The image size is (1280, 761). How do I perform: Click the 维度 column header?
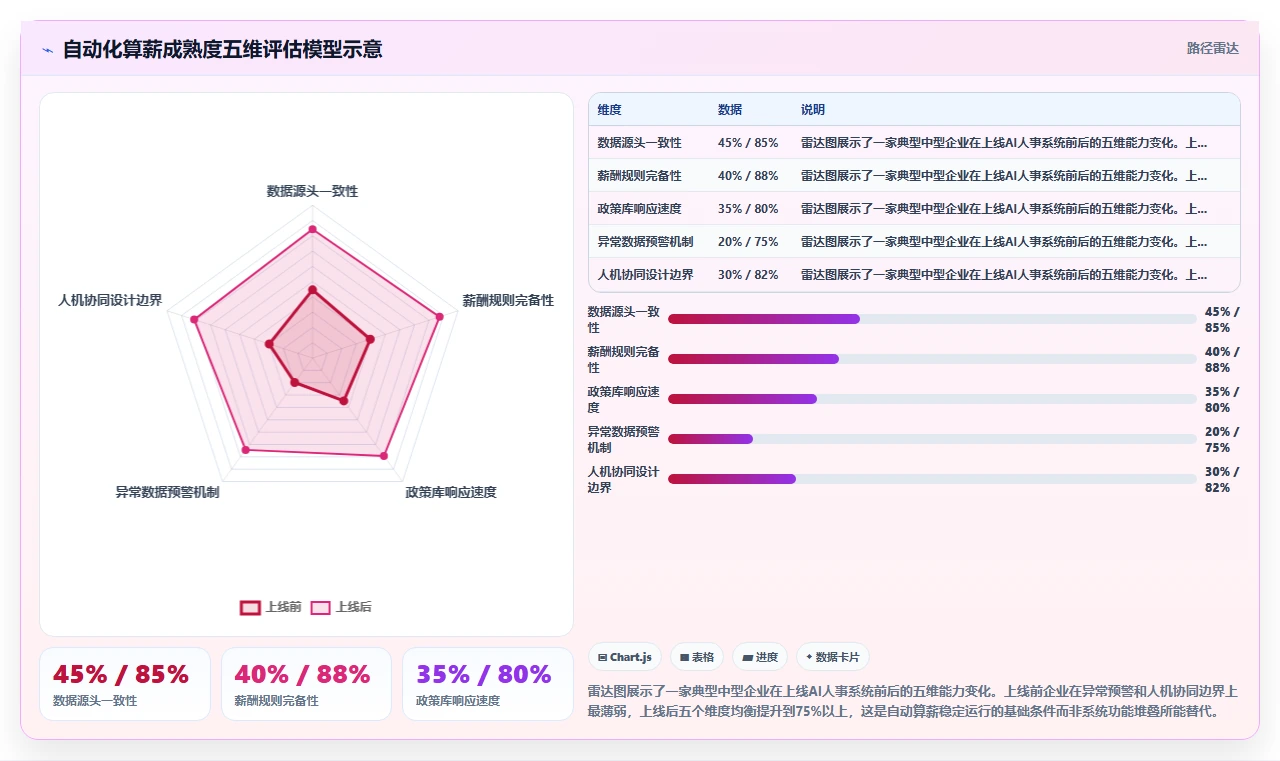coord(610,110)
